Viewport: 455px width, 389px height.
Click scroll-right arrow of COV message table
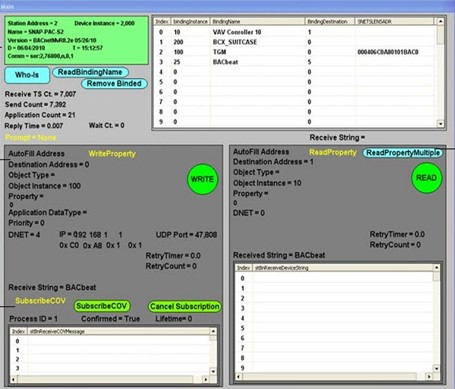point(206,379)
